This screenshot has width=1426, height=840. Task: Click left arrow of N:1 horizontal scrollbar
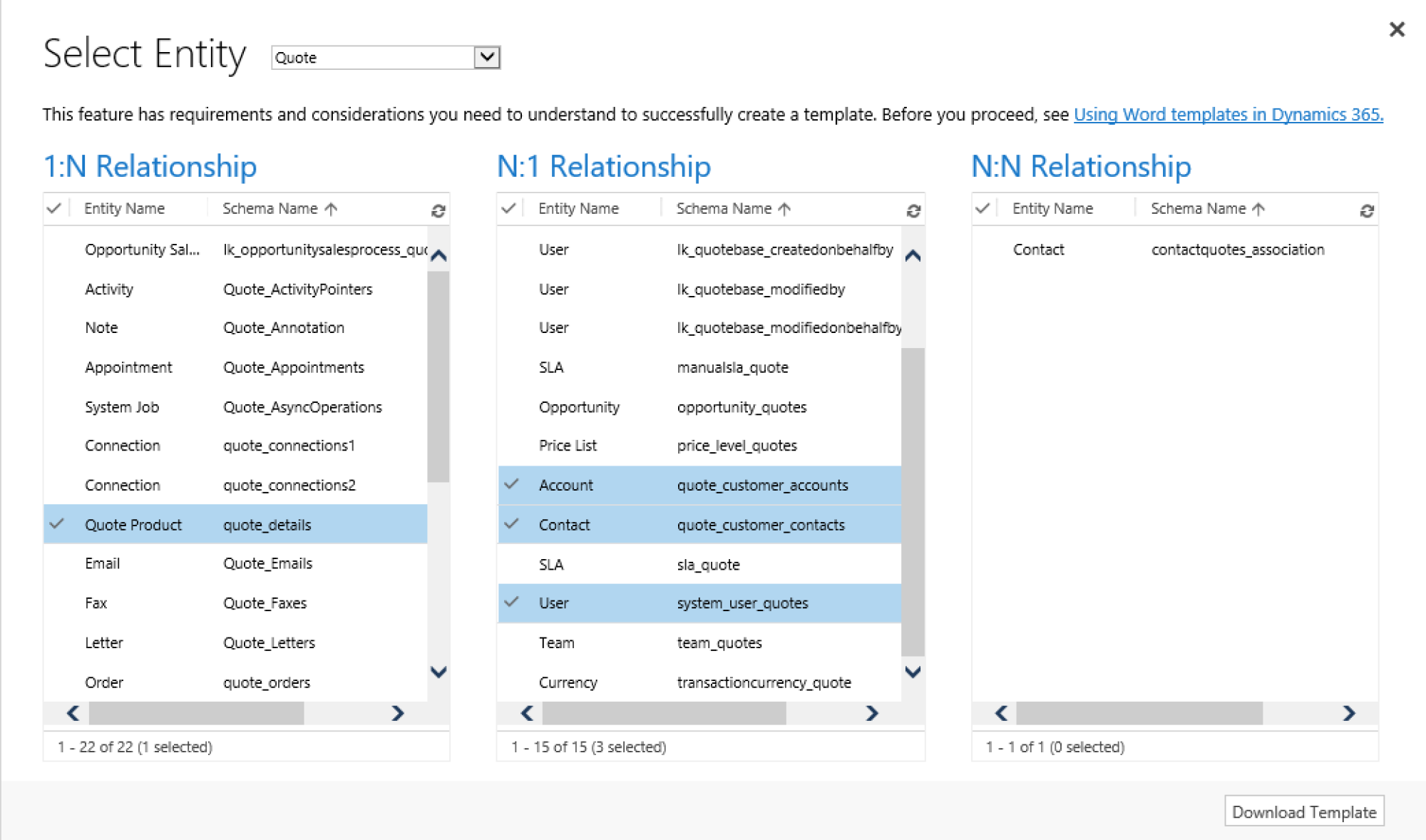pyautogui.click(x=527, y=713)
